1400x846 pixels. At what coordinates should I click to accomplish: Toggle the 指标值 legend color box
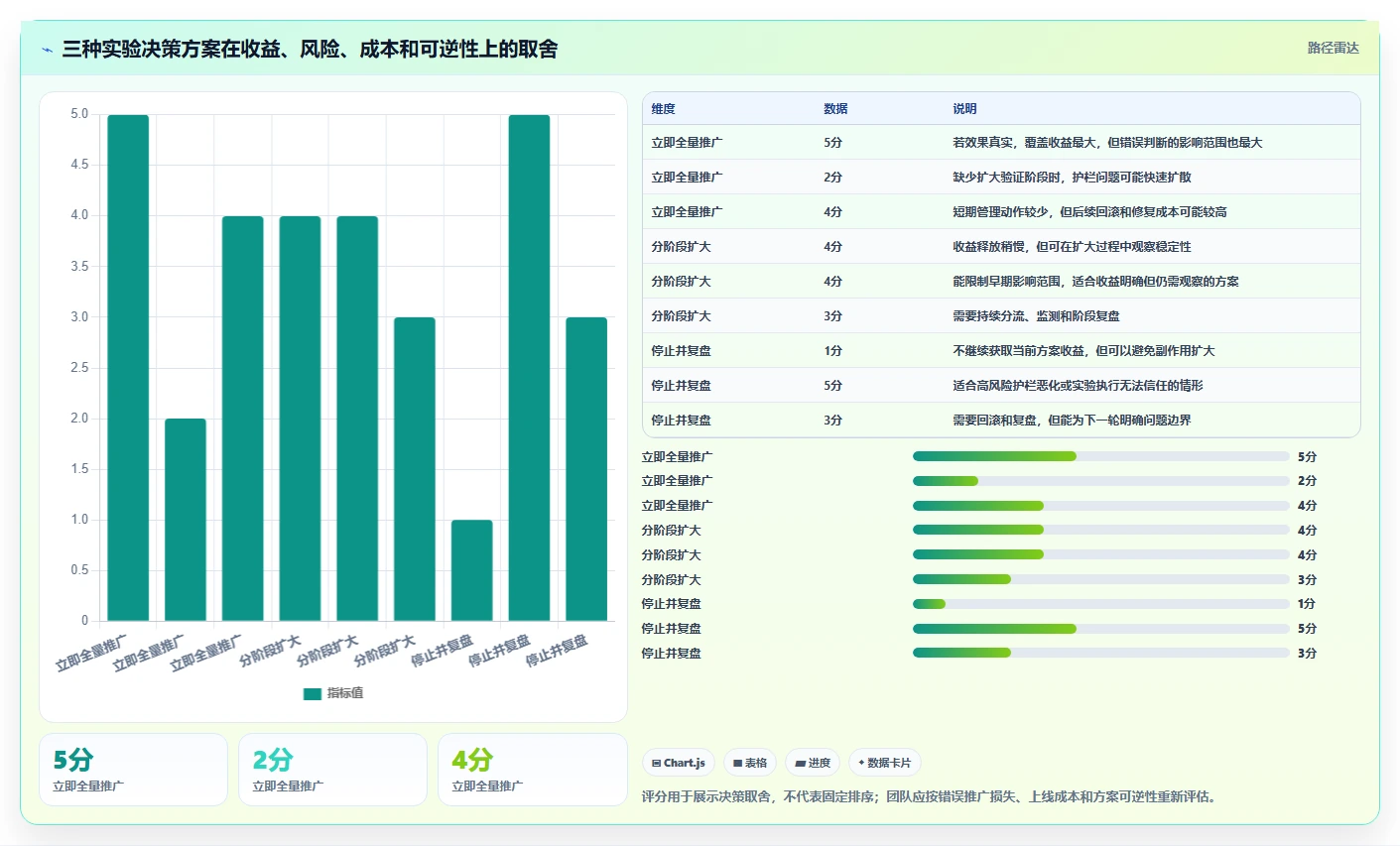pyautogui.click(x=313, y=693)
